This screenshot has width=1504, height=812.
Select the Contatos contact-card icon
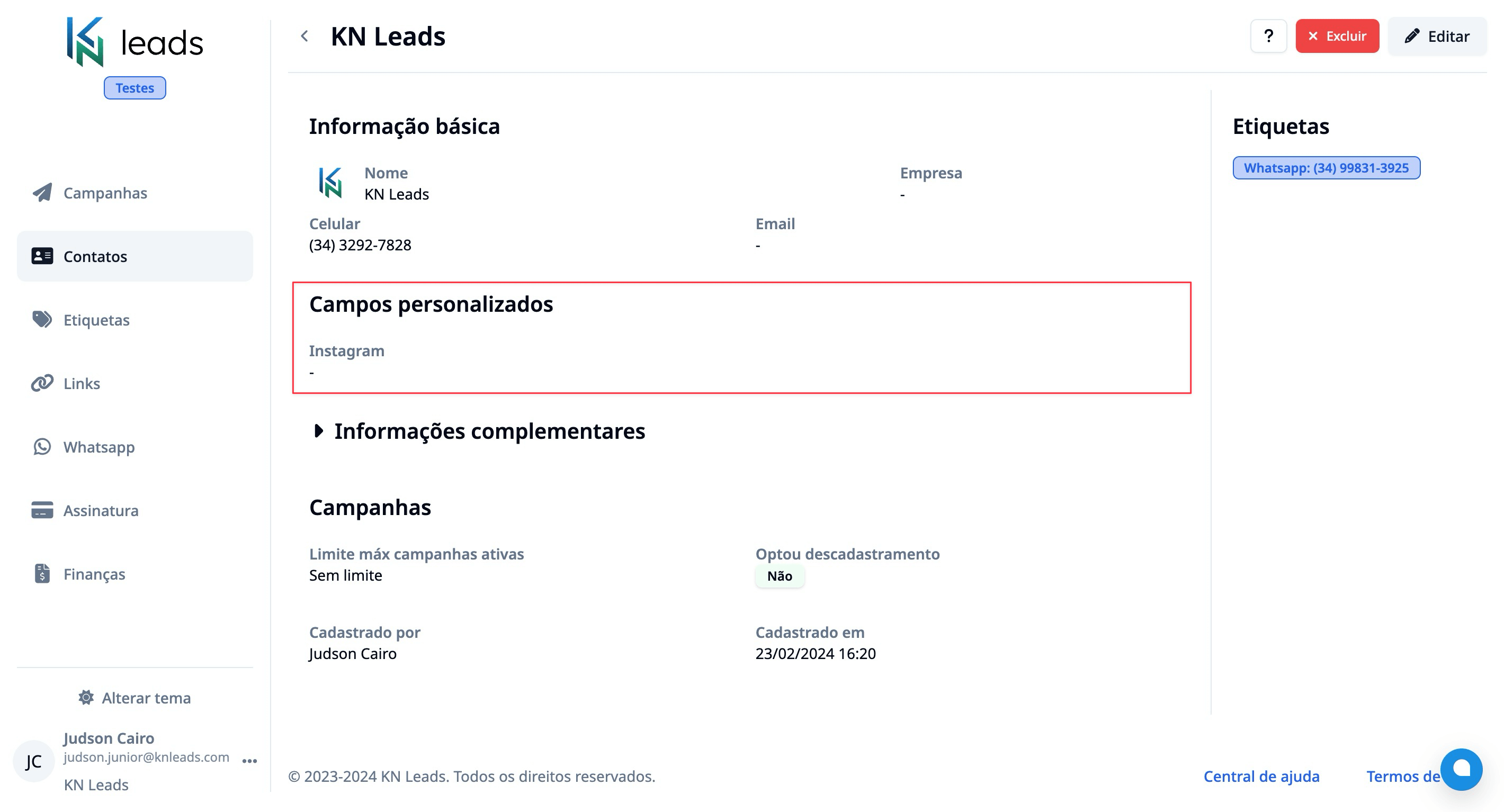coord(41,256)
